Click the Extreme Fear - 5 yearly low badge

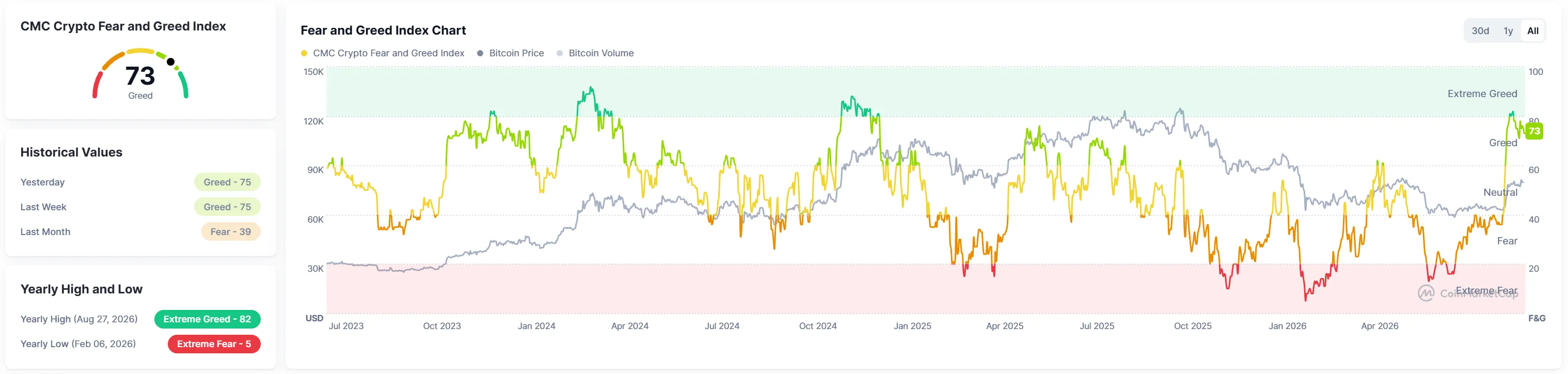(214, 344)
